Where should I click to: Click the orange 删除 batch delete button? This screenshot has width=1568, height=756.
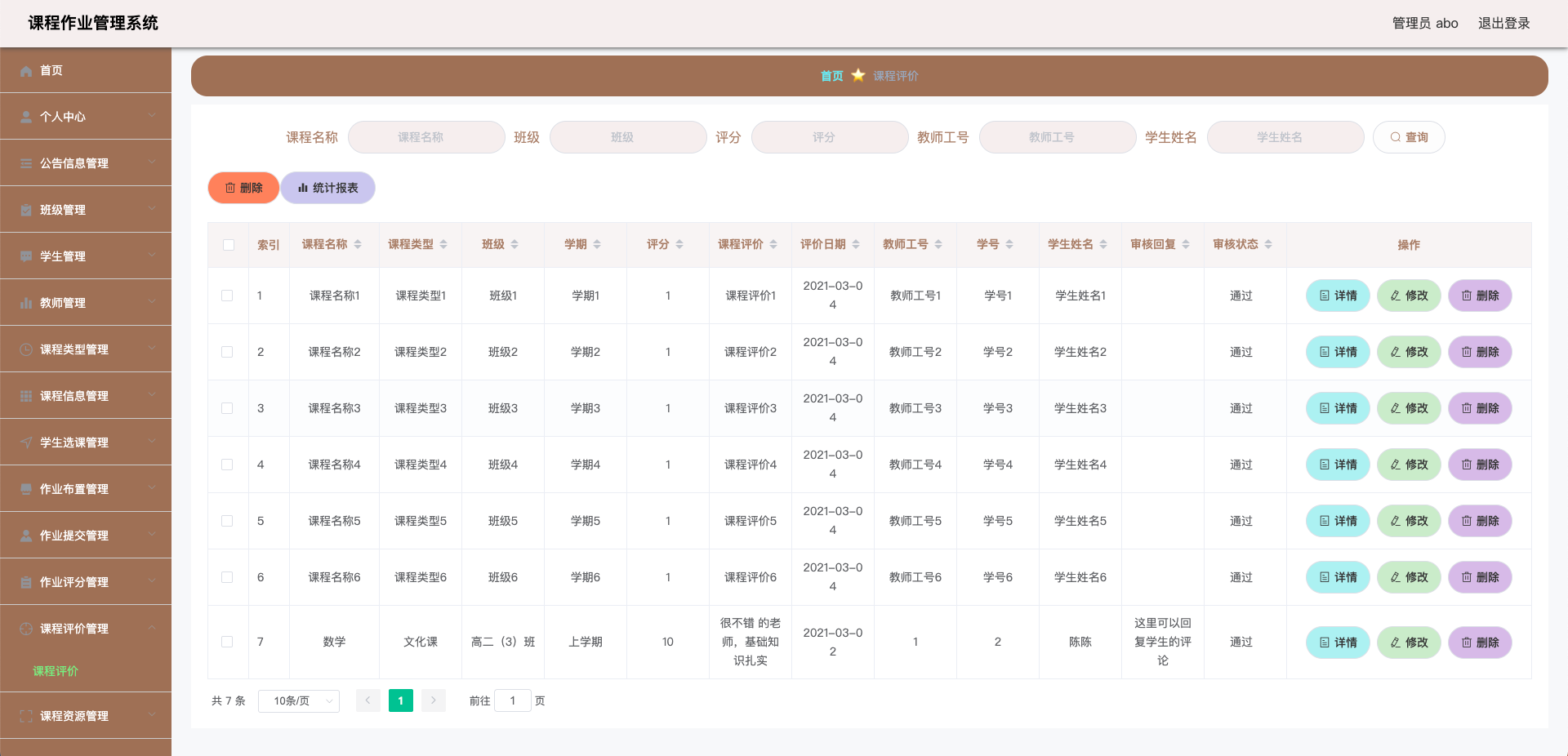click(x=243, y=188)
